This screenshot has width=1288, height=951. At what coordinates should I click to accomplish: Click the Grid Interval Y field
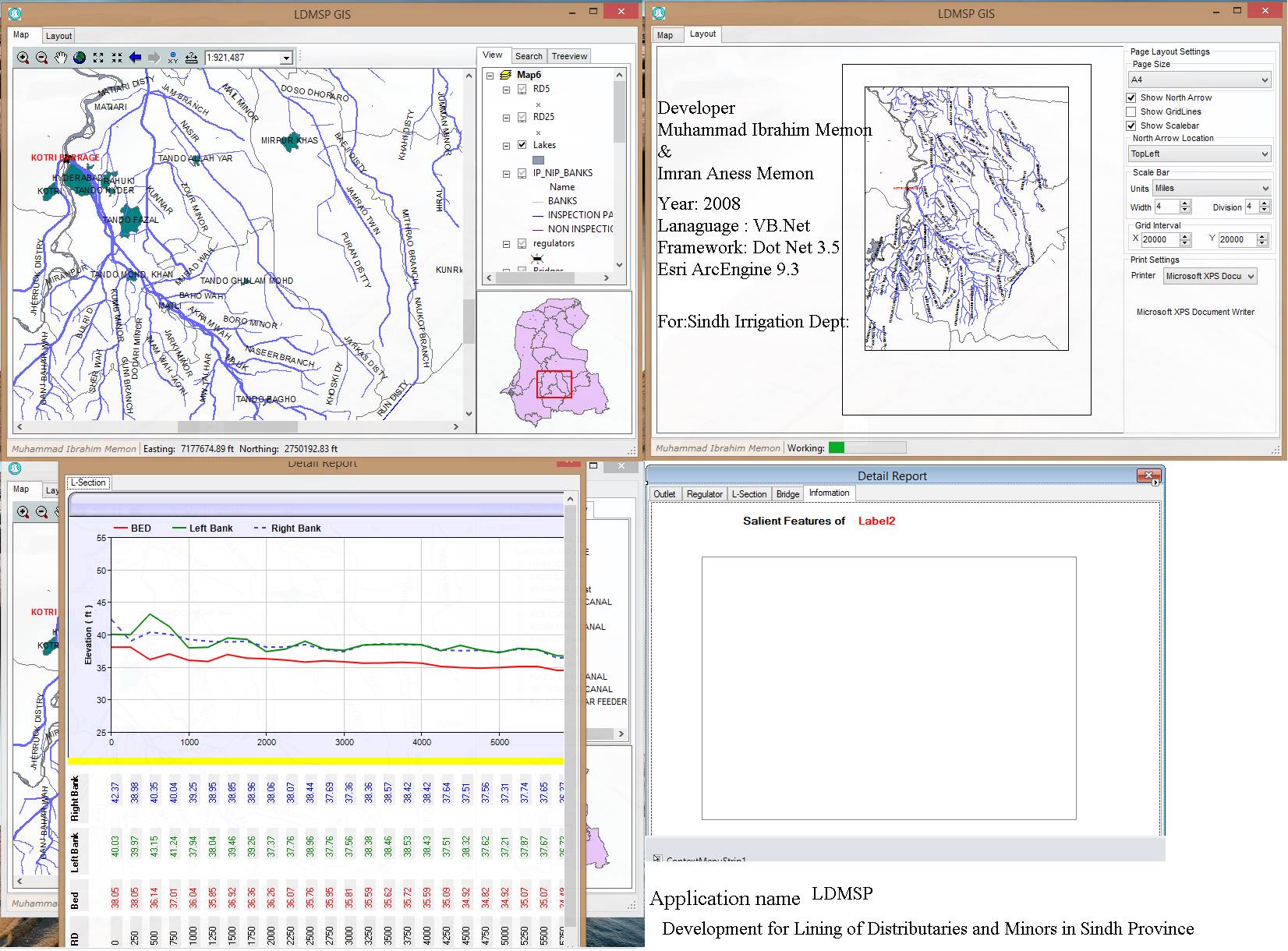pyautogui.click(x=1236, y=240)
